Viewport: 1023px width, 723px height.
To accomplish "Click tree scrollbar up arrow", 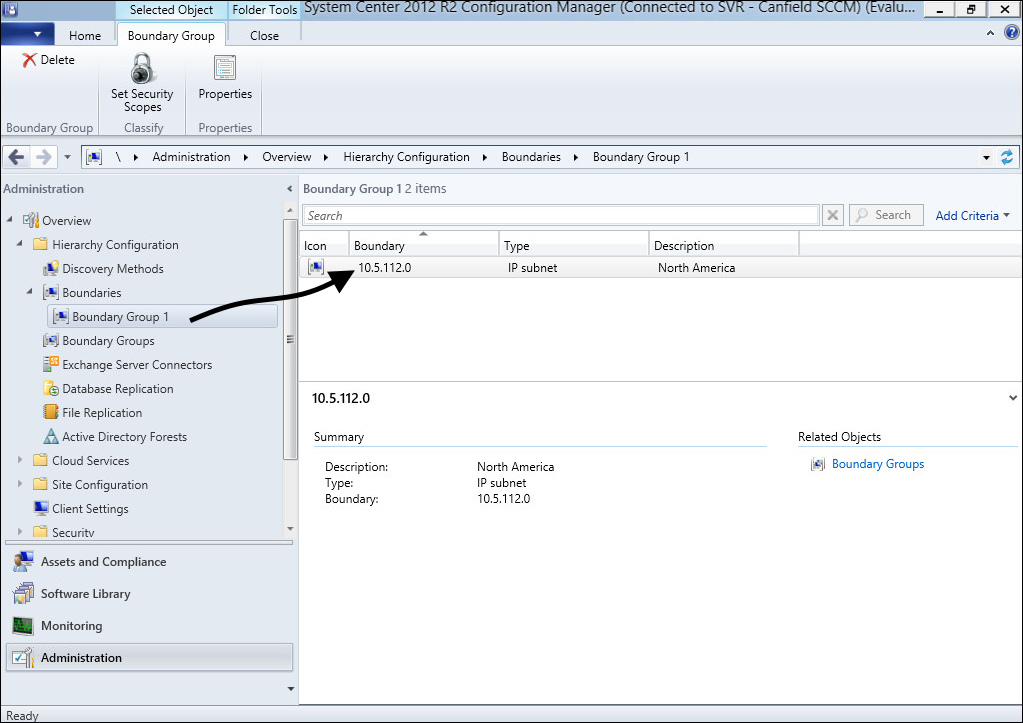I will (290, 210).
